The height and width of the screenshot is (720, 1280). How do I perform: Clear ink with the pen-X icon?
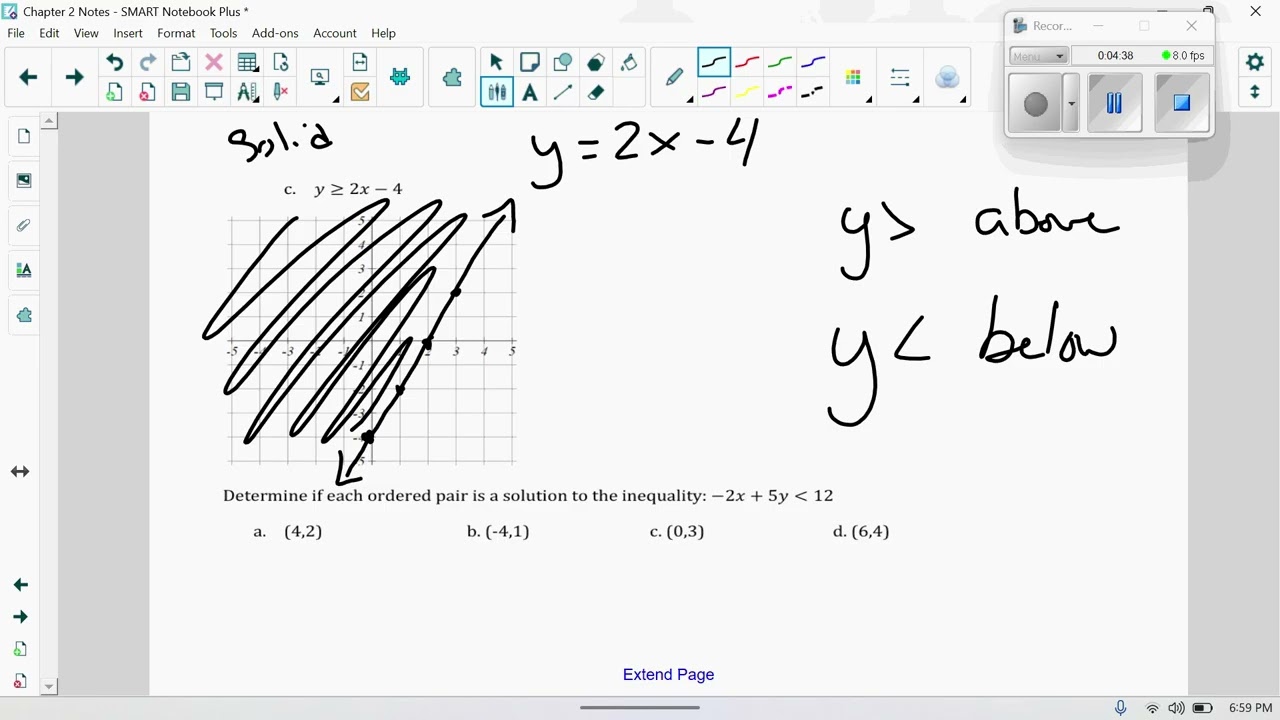pos(281,93)
